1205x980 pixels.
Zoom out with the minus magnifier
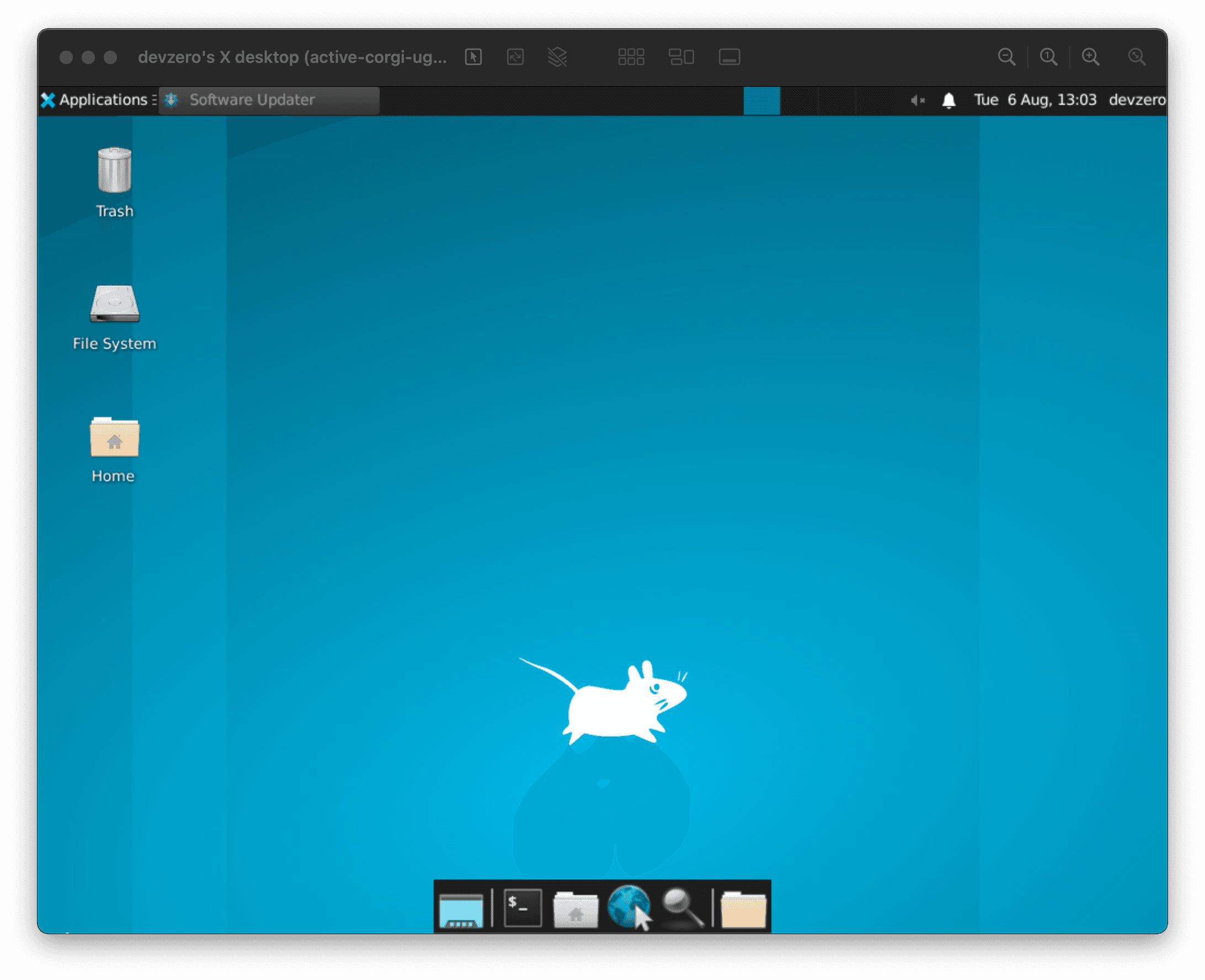pos(1006,57)
